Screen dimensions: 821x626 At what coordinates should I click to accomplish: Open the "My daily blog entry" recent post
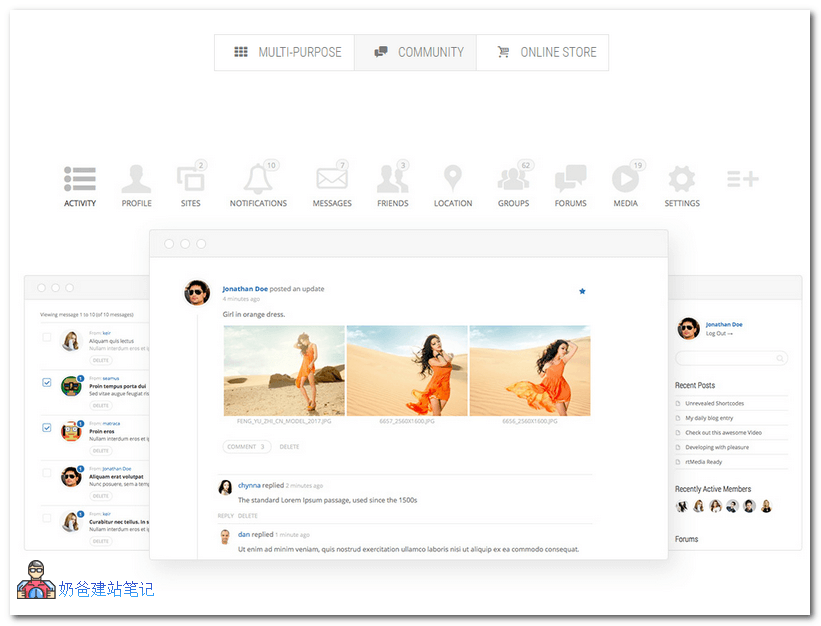(x=709, y=418)
